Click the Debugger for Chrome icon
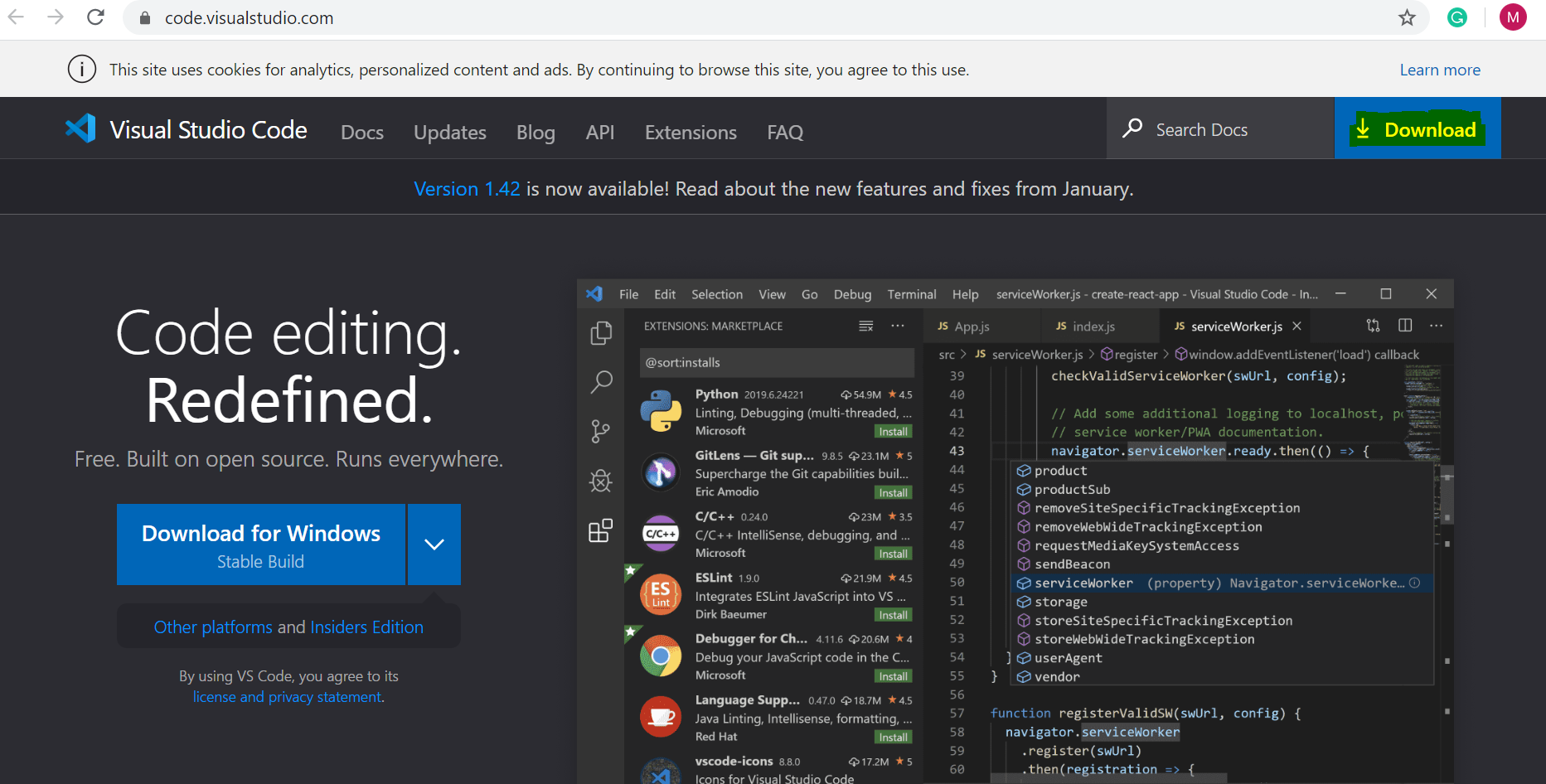This screenshot has width=1546, height=784. pos(661,656)
